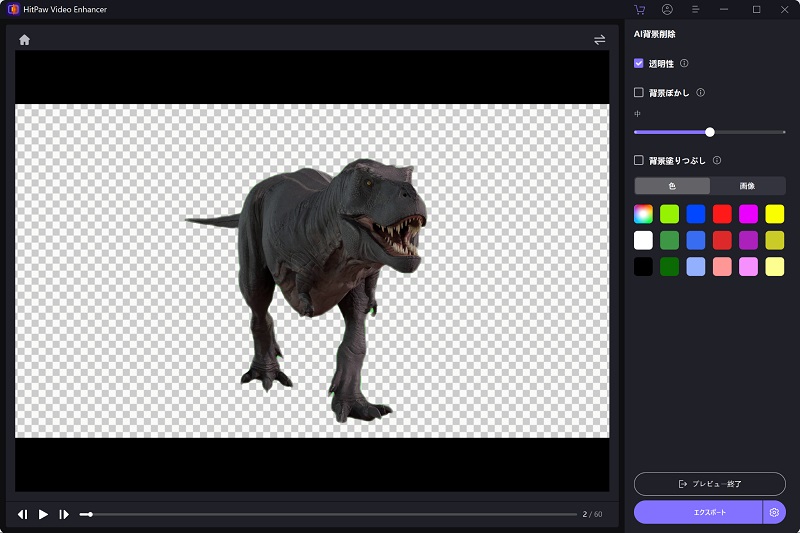Image resolution: width=800 pixels, height=533 pixels.
Task: Show info for 透明性 option
Action: 684,63
